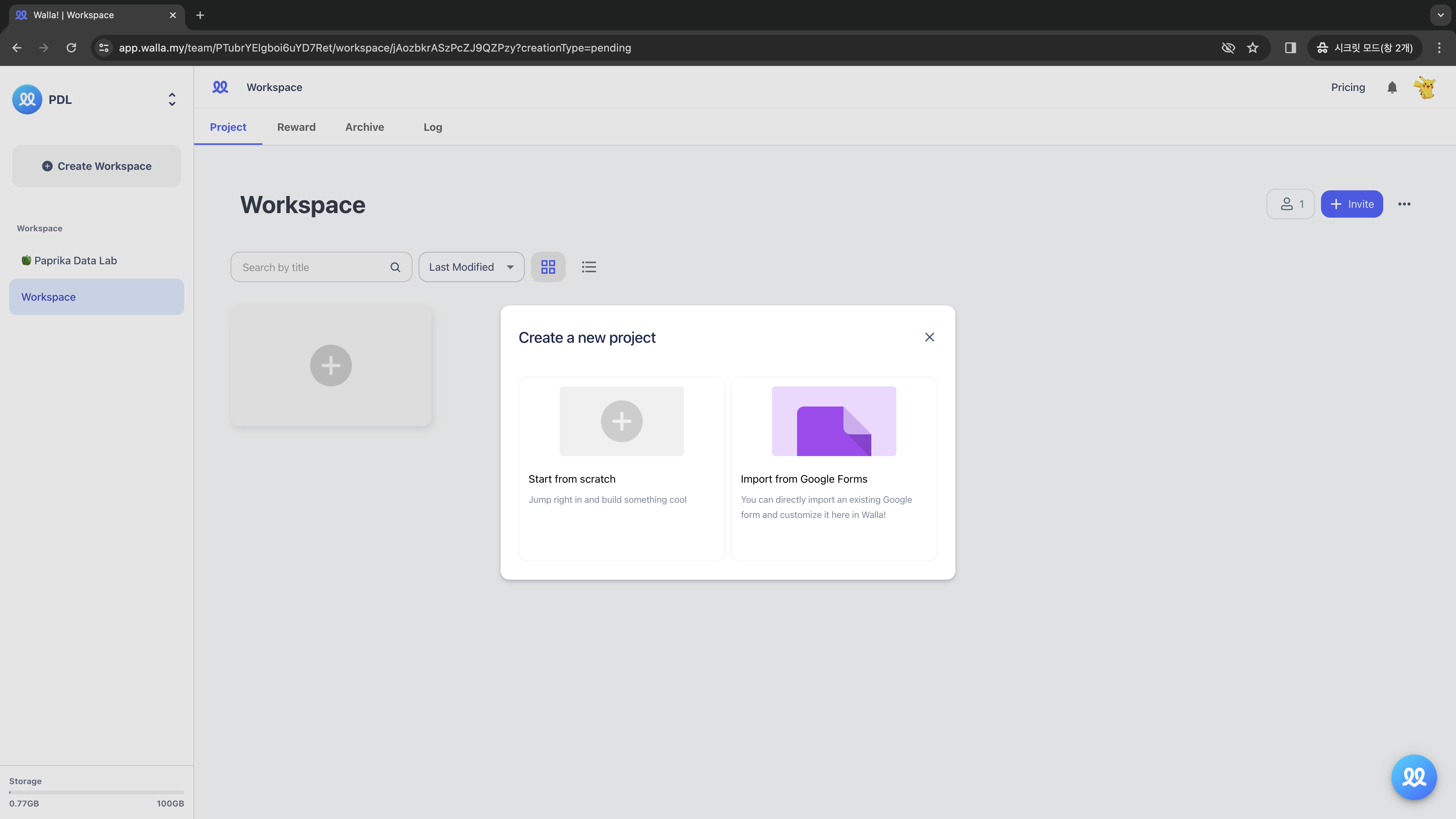Switch to the Project tab
This screenshot has height=819, width=1456.
(x=228, y=127)
